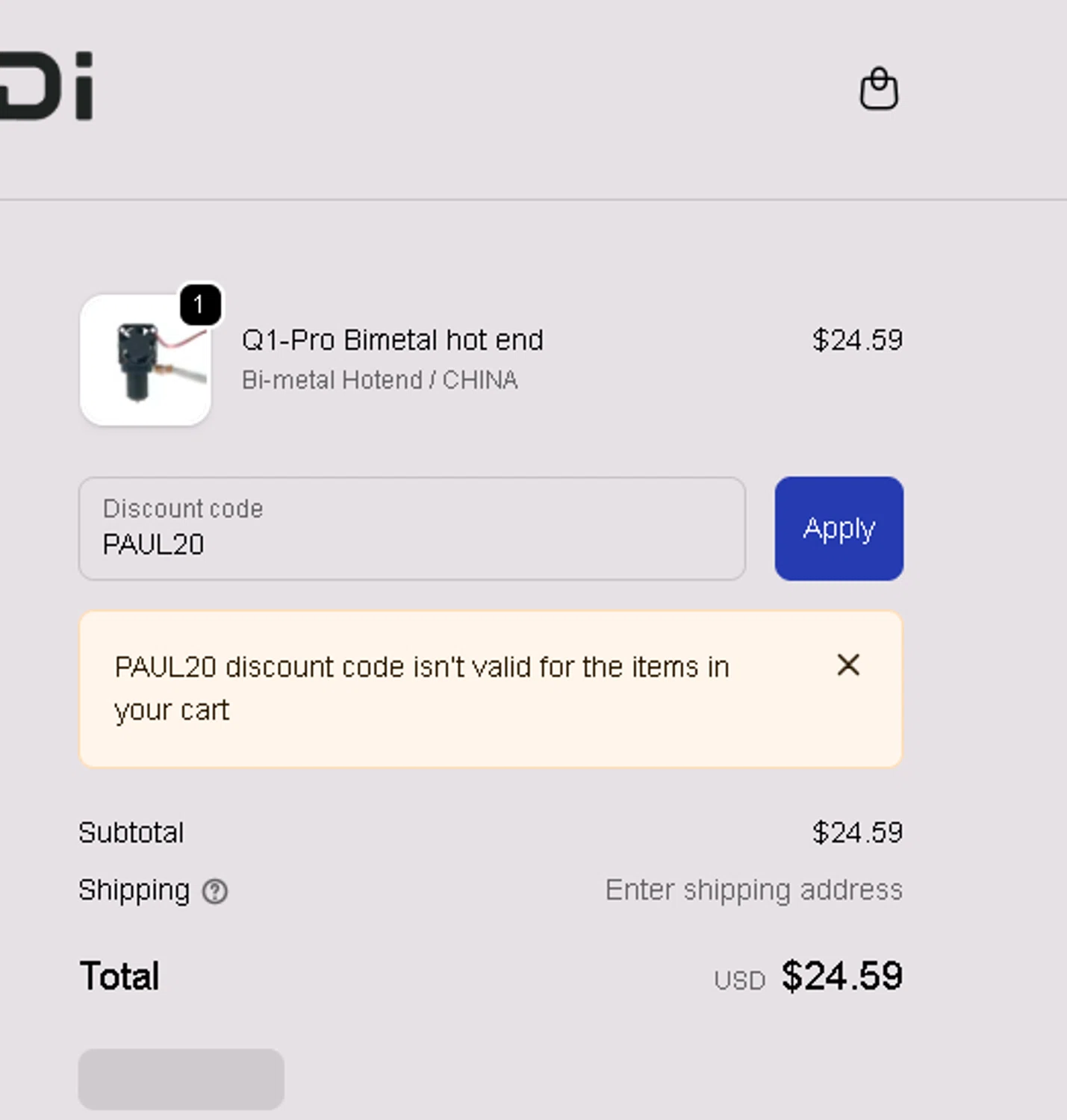Click the Subtotal label

click(131, 833)
